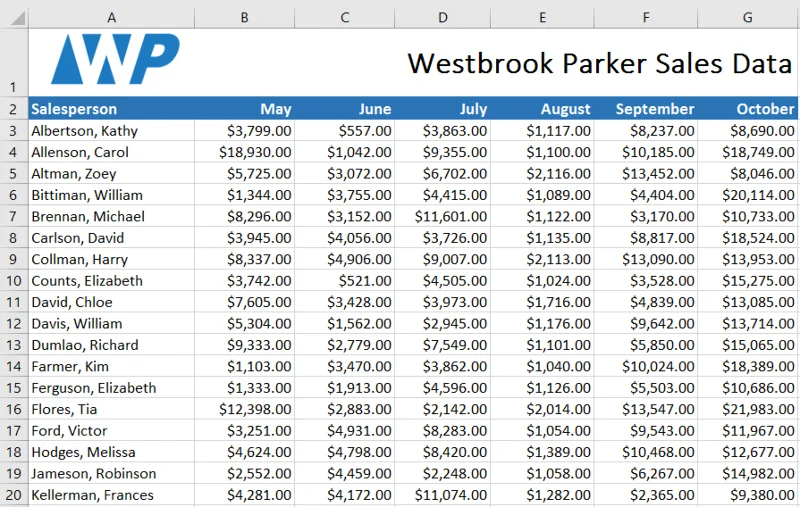
Task: Select cell containing Collman, Harry
Action: [111, 259]
